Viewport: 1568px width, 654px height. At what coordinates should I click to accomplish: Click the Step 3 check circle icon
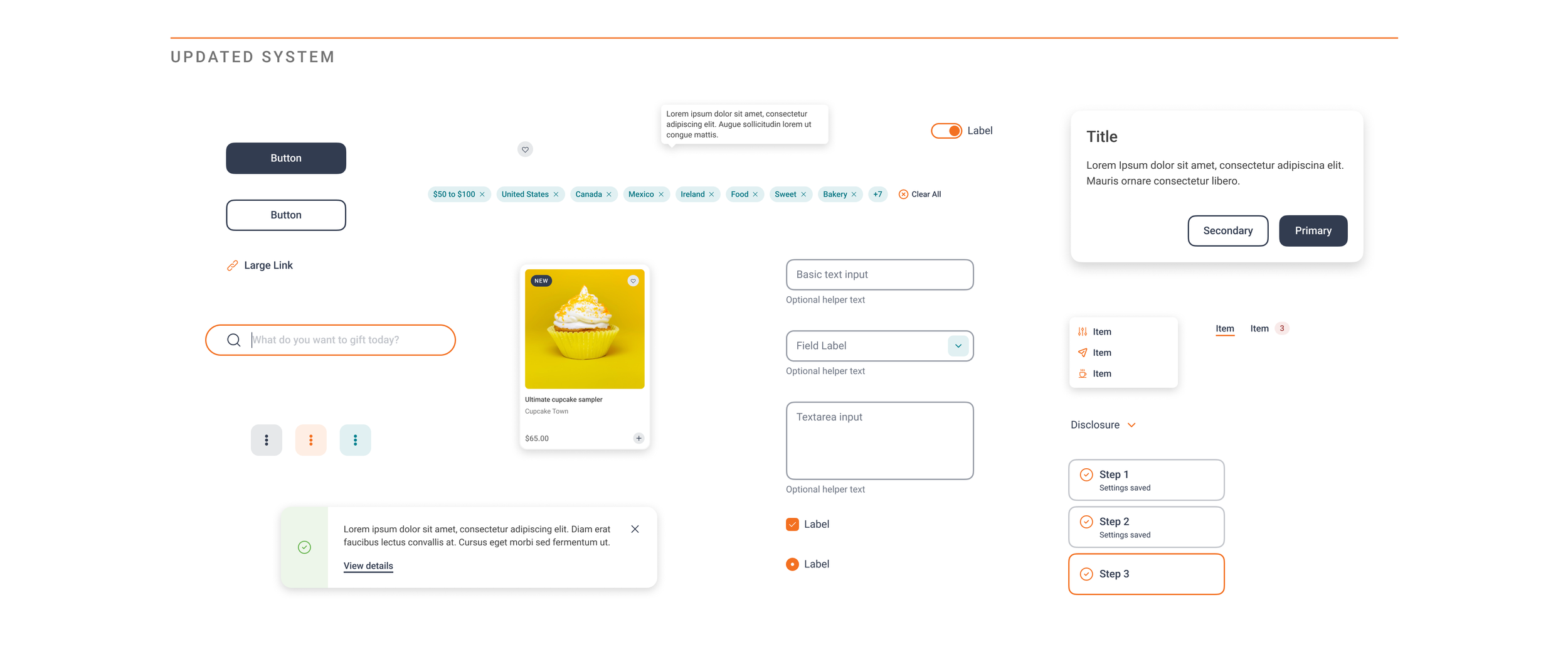[1086, 574]
